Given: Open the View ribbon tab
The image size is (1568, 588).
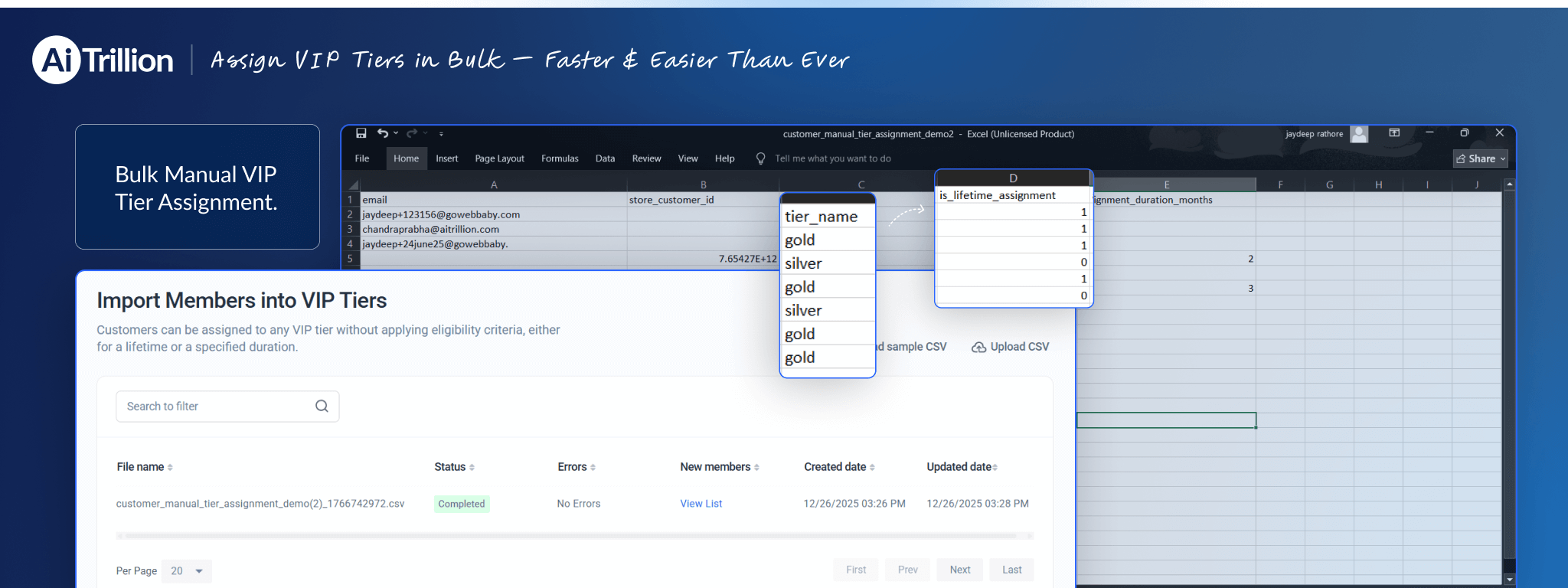Looking at the screenshot, I should (x=688, y=158).
